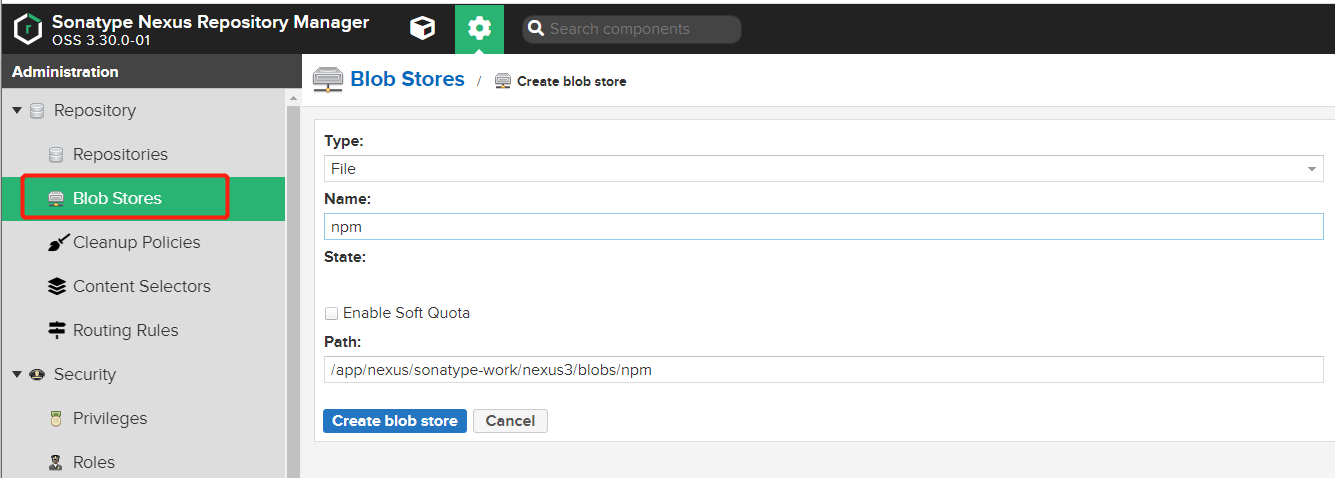This screenshot has height=478, width=1335.
Task: Click the Cleanup Policies broom icon
Action: (58, 242)
